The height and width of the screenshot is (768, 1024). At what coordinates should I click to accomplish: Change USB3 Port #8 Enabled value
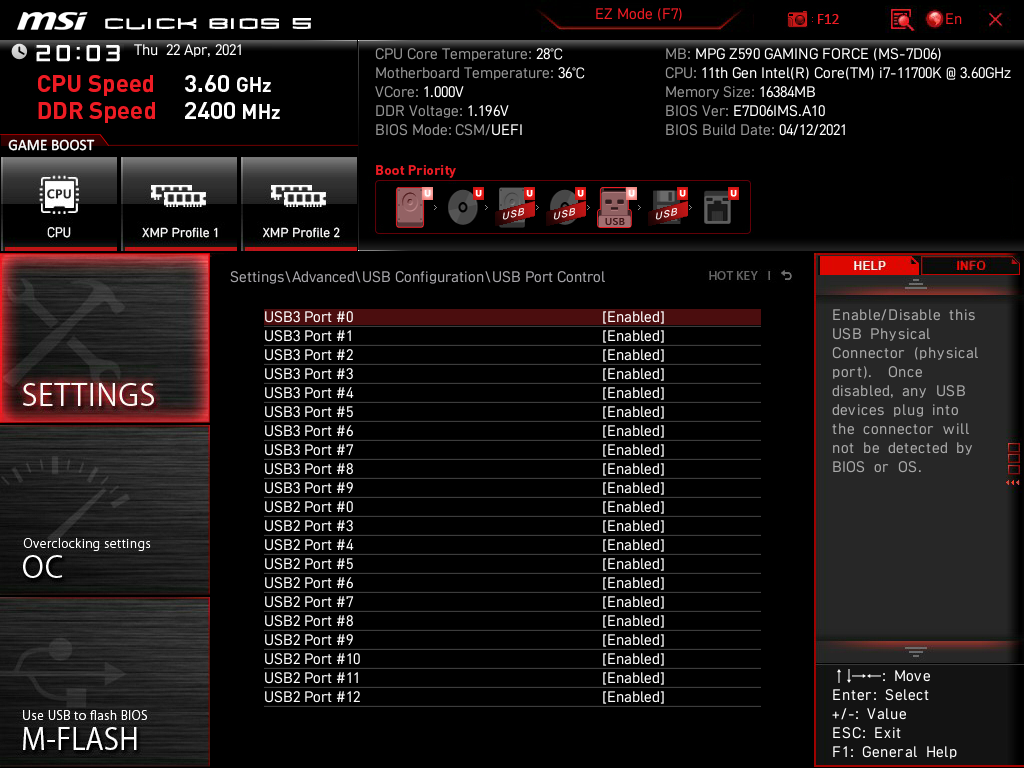(633, 469)
